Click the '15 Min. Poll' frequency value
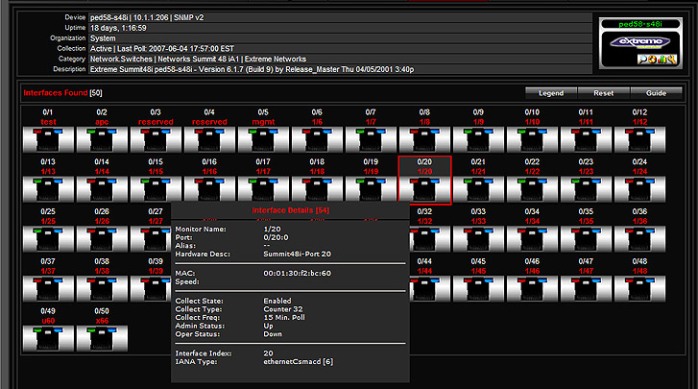Image resolution: width=698 pixels, height=389 pixels. [284, 317]
